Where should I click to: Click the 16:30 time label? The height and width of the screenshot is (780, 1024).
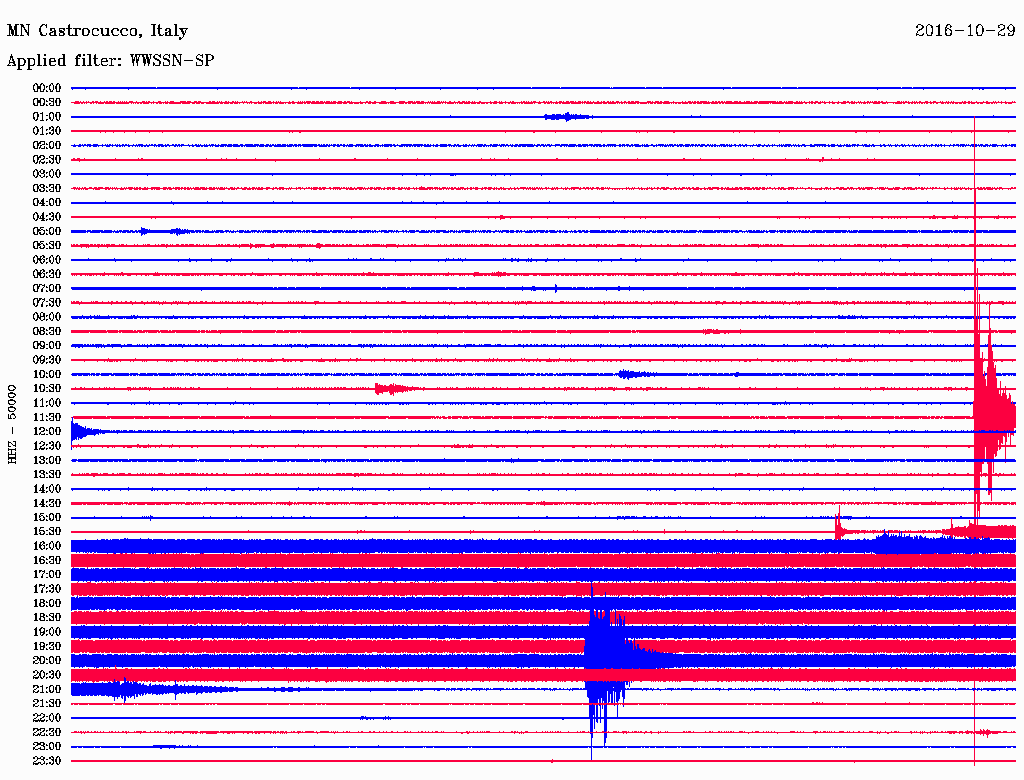tap(47, 561)
